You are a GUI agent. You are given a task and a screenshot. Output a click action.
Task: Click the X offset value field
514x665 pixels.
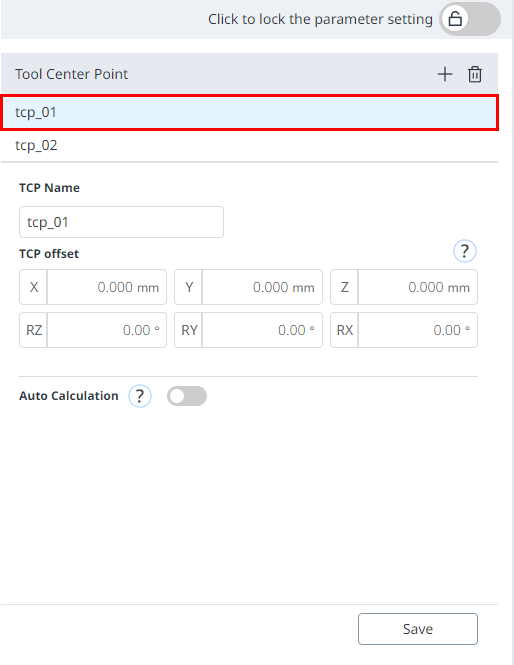107,287
